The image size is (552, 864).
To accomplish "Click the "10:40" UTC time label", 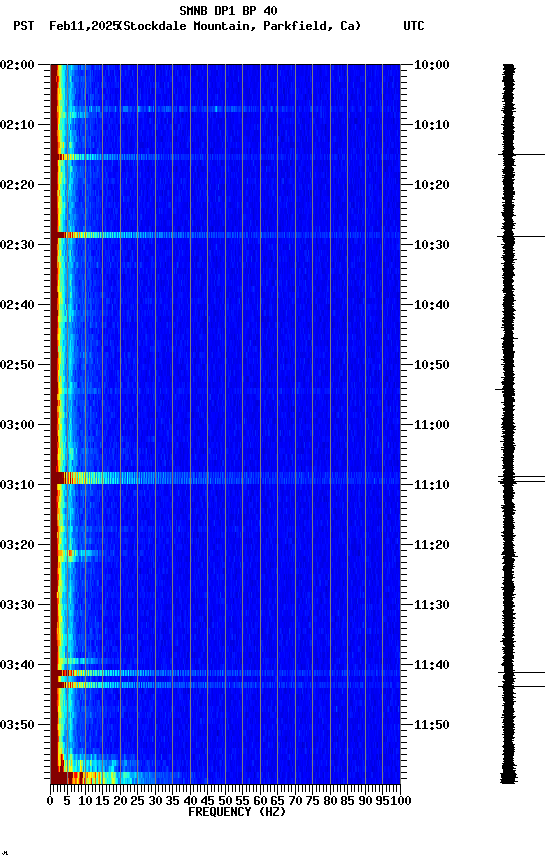I will pos(431,305).
